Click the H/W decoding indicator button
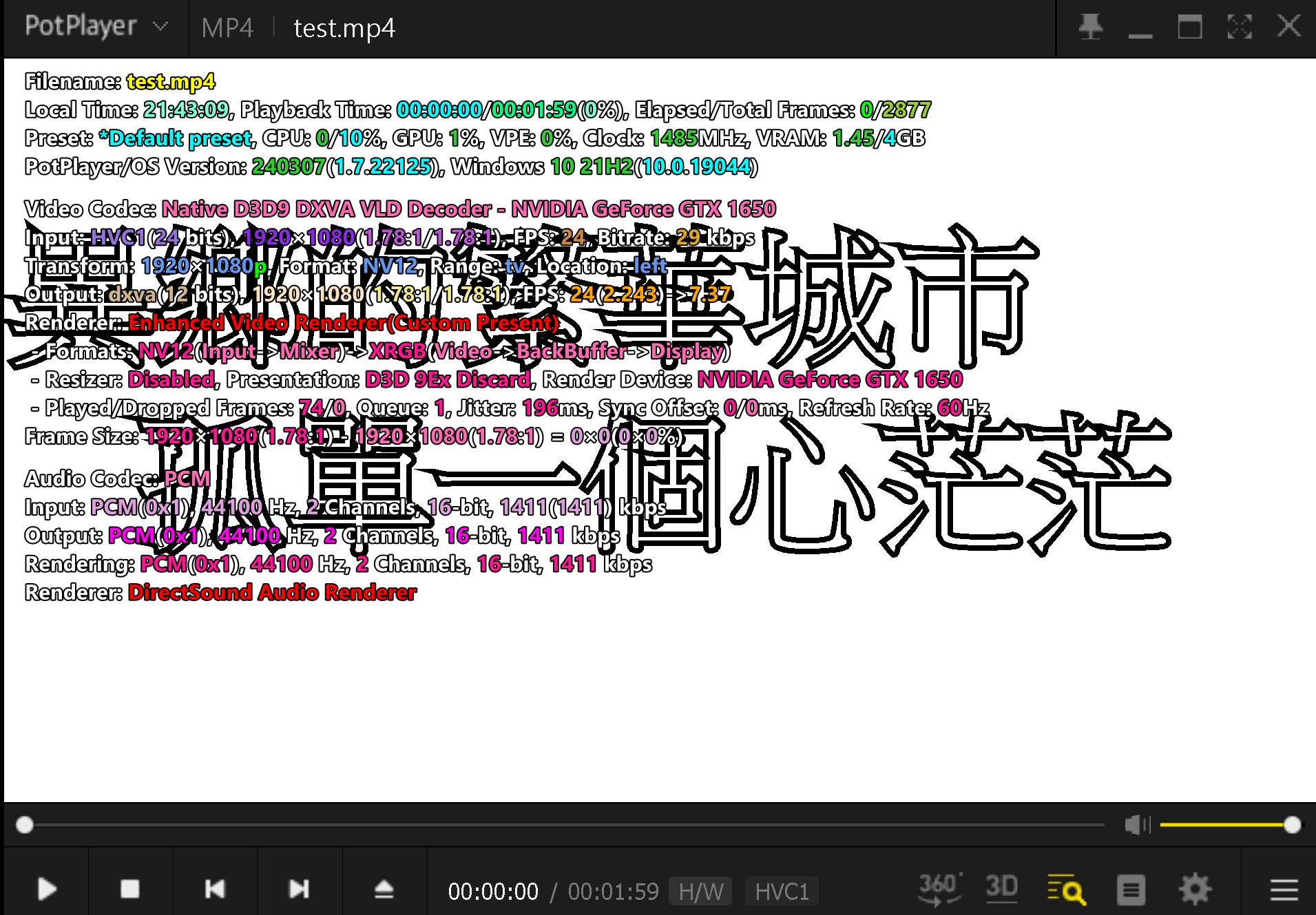Image resolution: width=1316 pixels, height=915 pixels. click(x=701, y=892)
